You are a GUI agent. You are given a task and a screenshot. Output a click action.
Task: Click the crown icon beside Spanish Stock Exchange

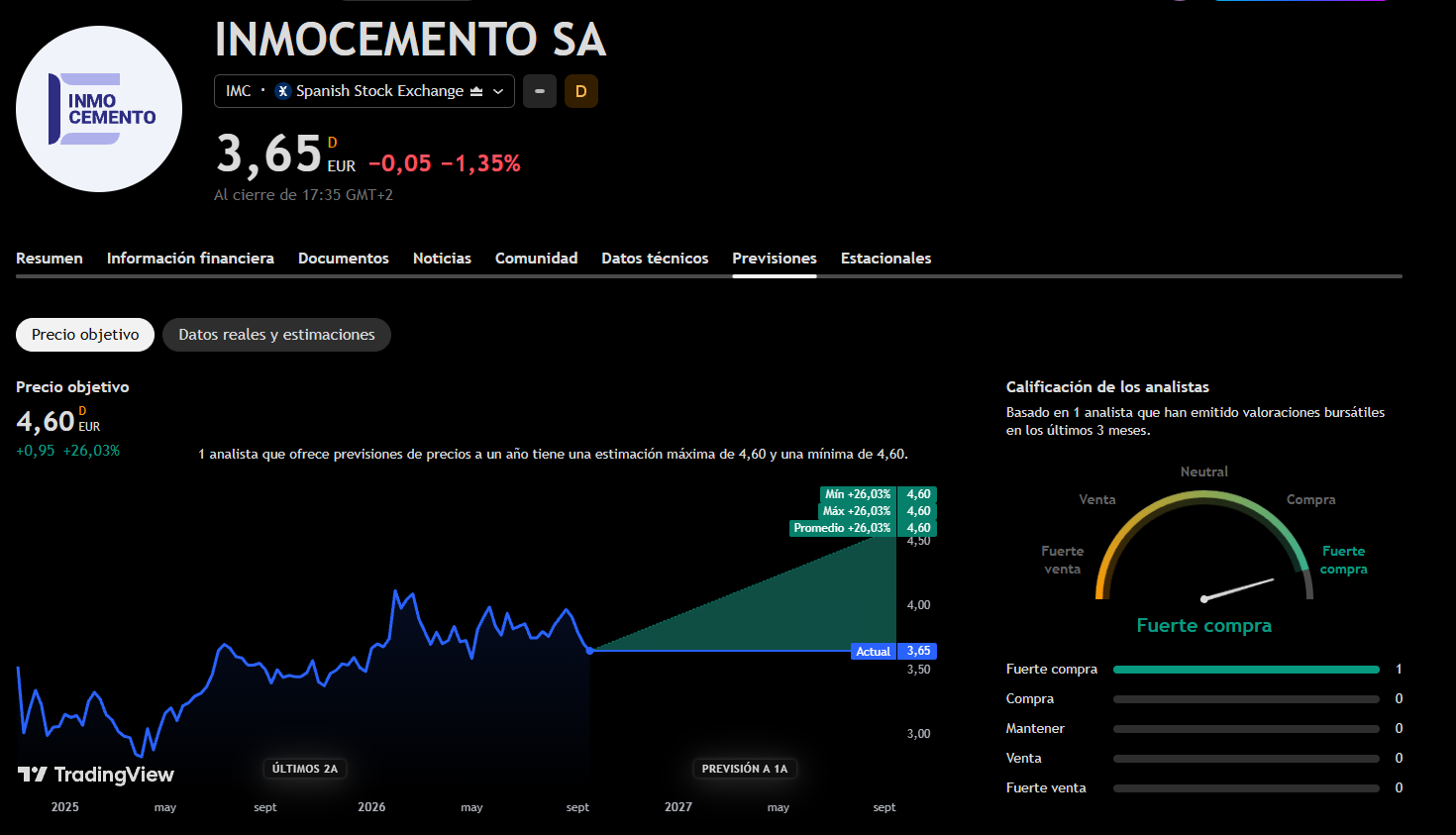pos(476,91)
